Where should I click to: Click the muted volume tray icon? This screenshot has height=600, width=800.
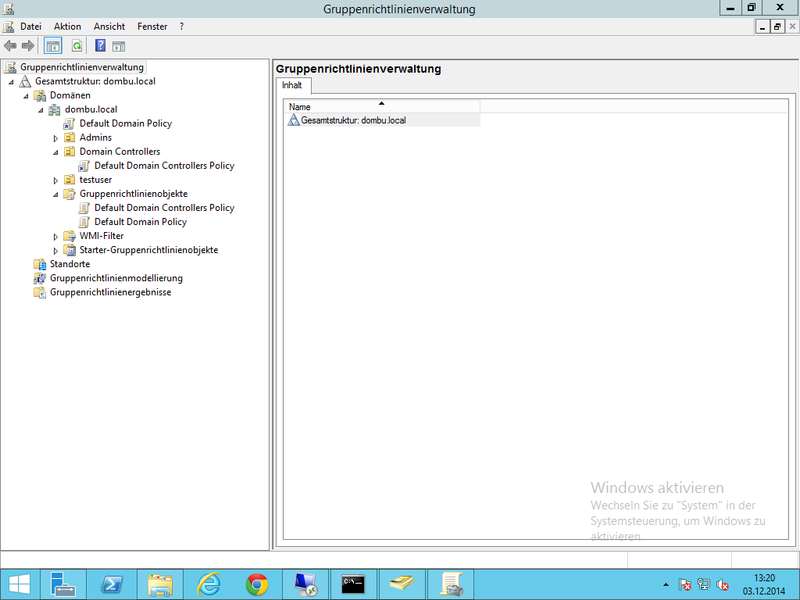tap(722, 585)
